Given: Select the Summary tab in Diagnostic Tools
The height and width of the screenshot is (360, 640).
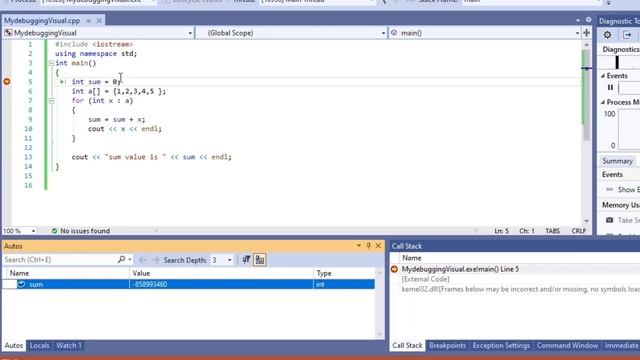Looking at the screenshot, I should point(617,161).
